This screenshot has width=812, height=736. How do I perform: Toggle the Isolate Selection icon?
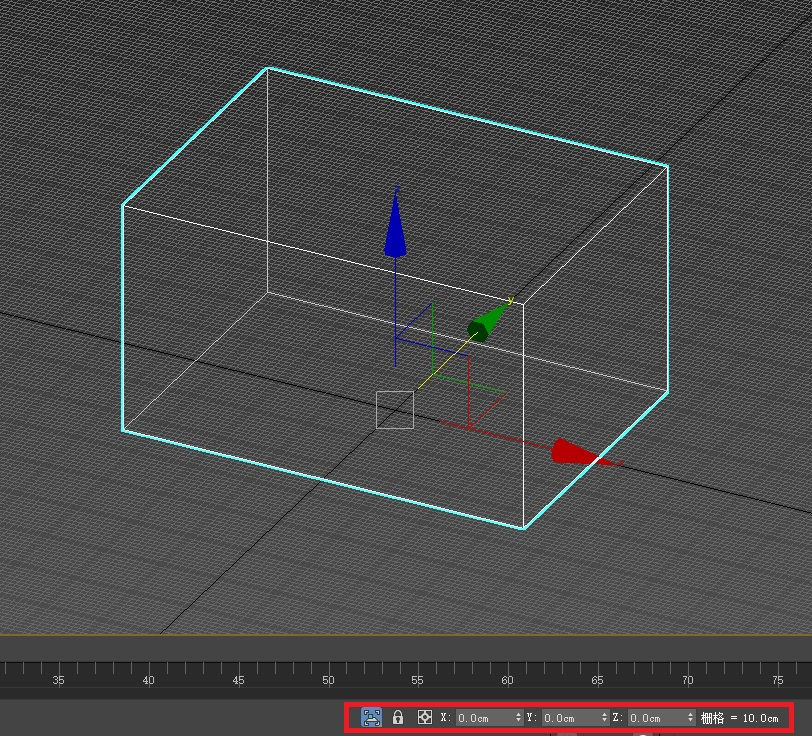371,717
